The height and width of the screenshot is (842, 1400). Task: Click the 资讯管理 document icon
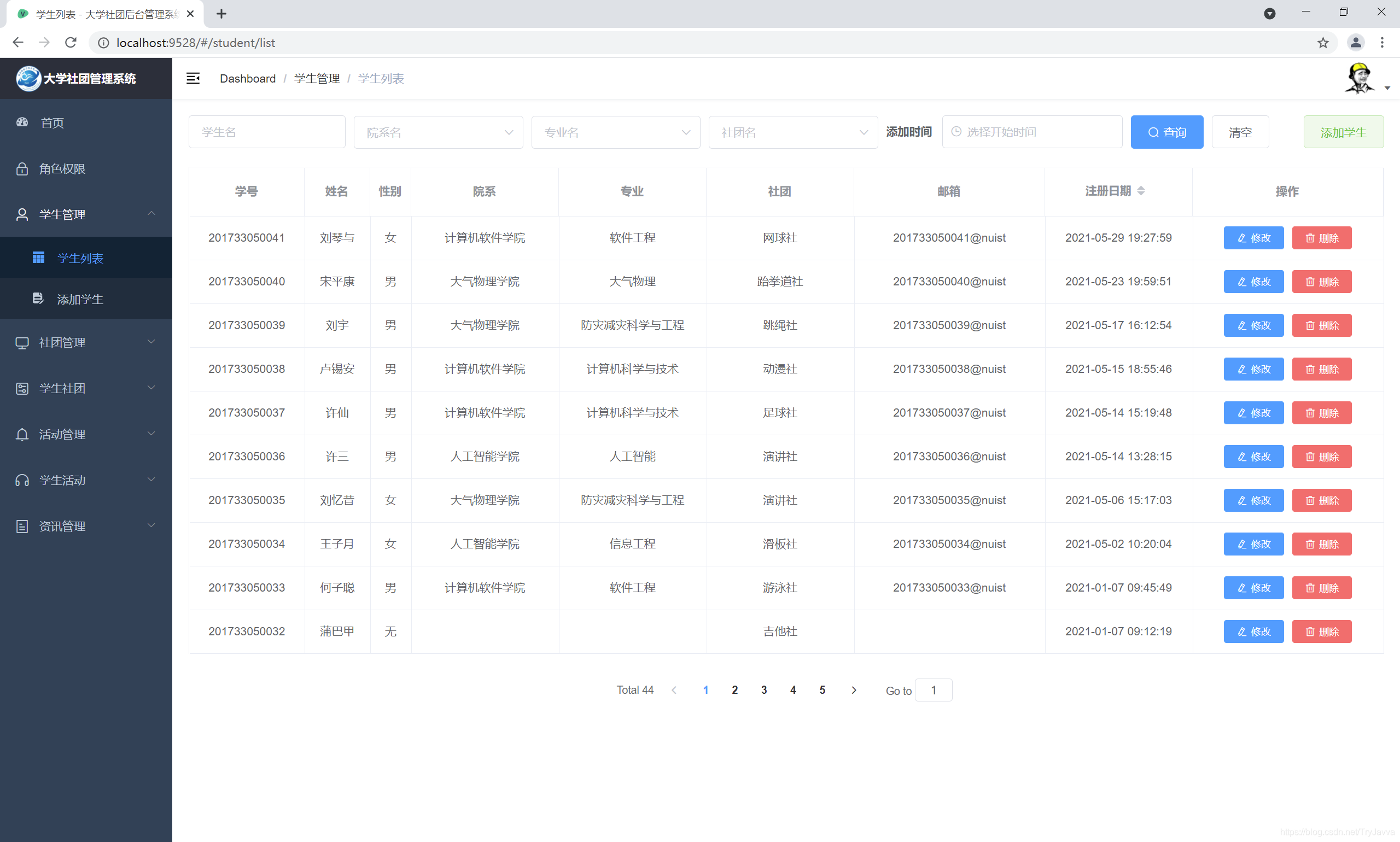(22, 526)
